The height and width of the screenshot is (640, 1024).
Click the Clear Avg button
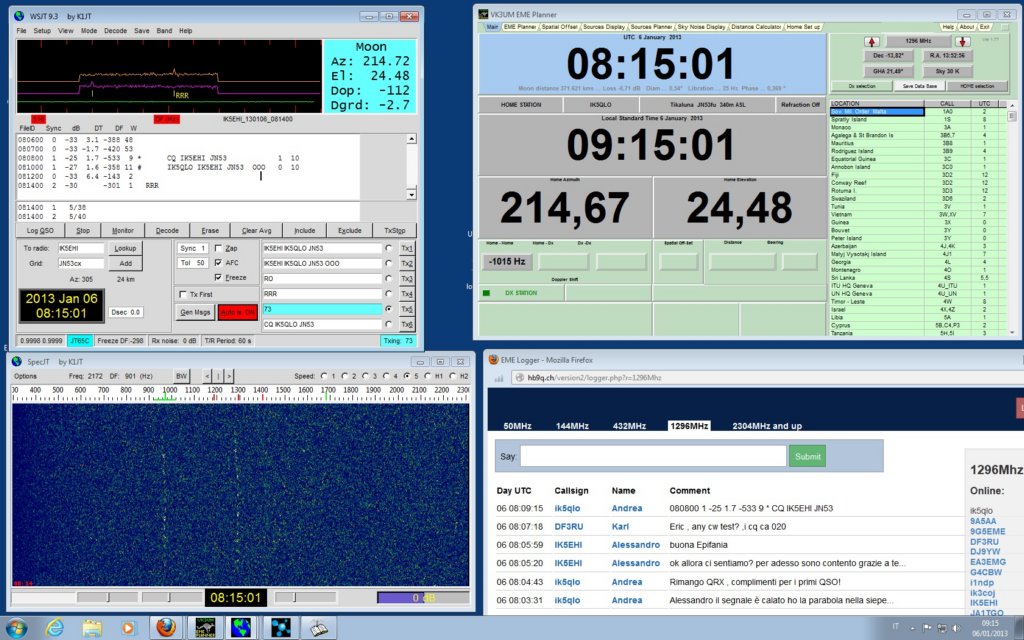(x=256, y=231)
